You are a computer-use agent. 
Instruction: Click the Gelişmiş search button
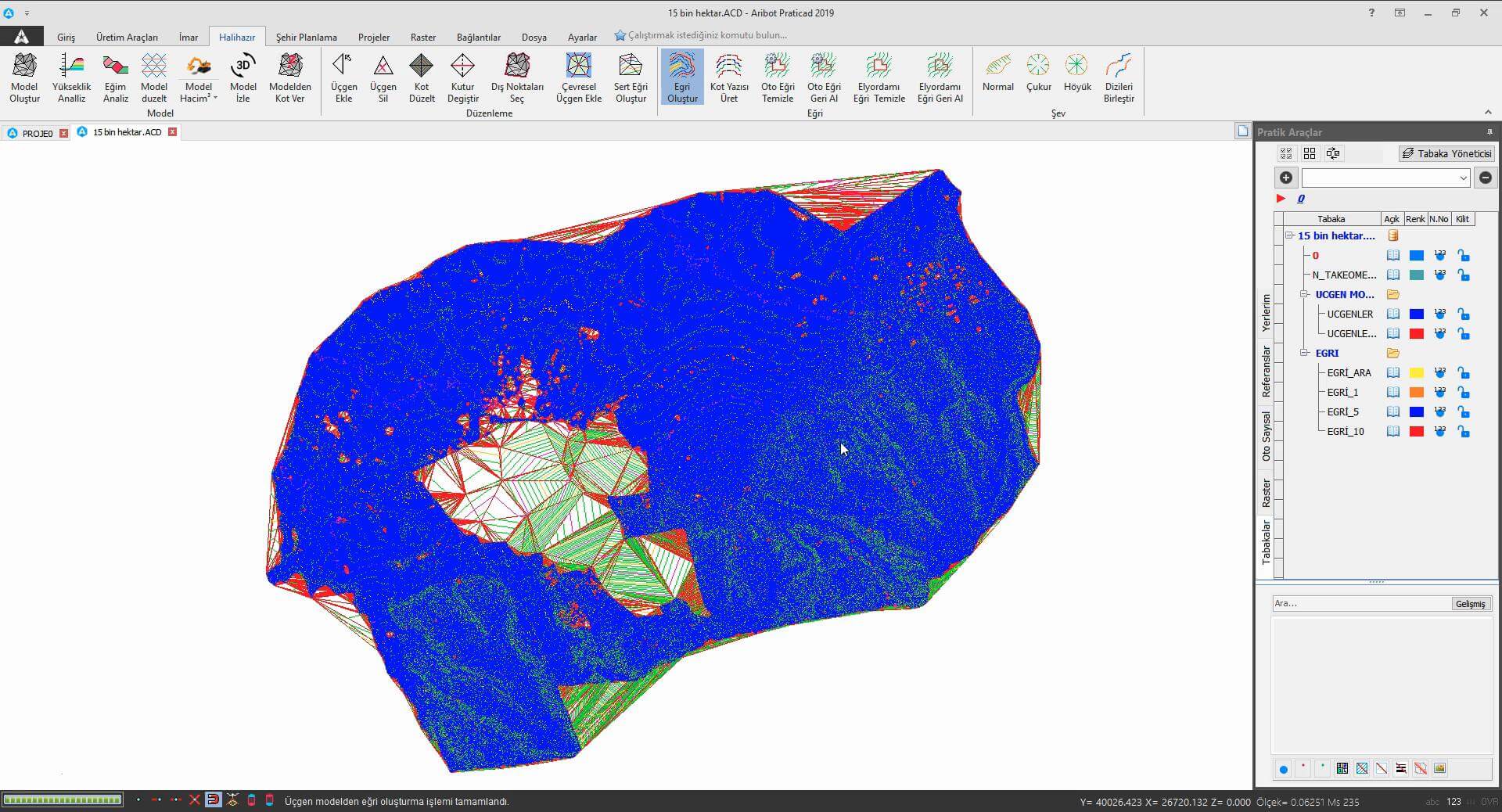tap(1470, 603)
